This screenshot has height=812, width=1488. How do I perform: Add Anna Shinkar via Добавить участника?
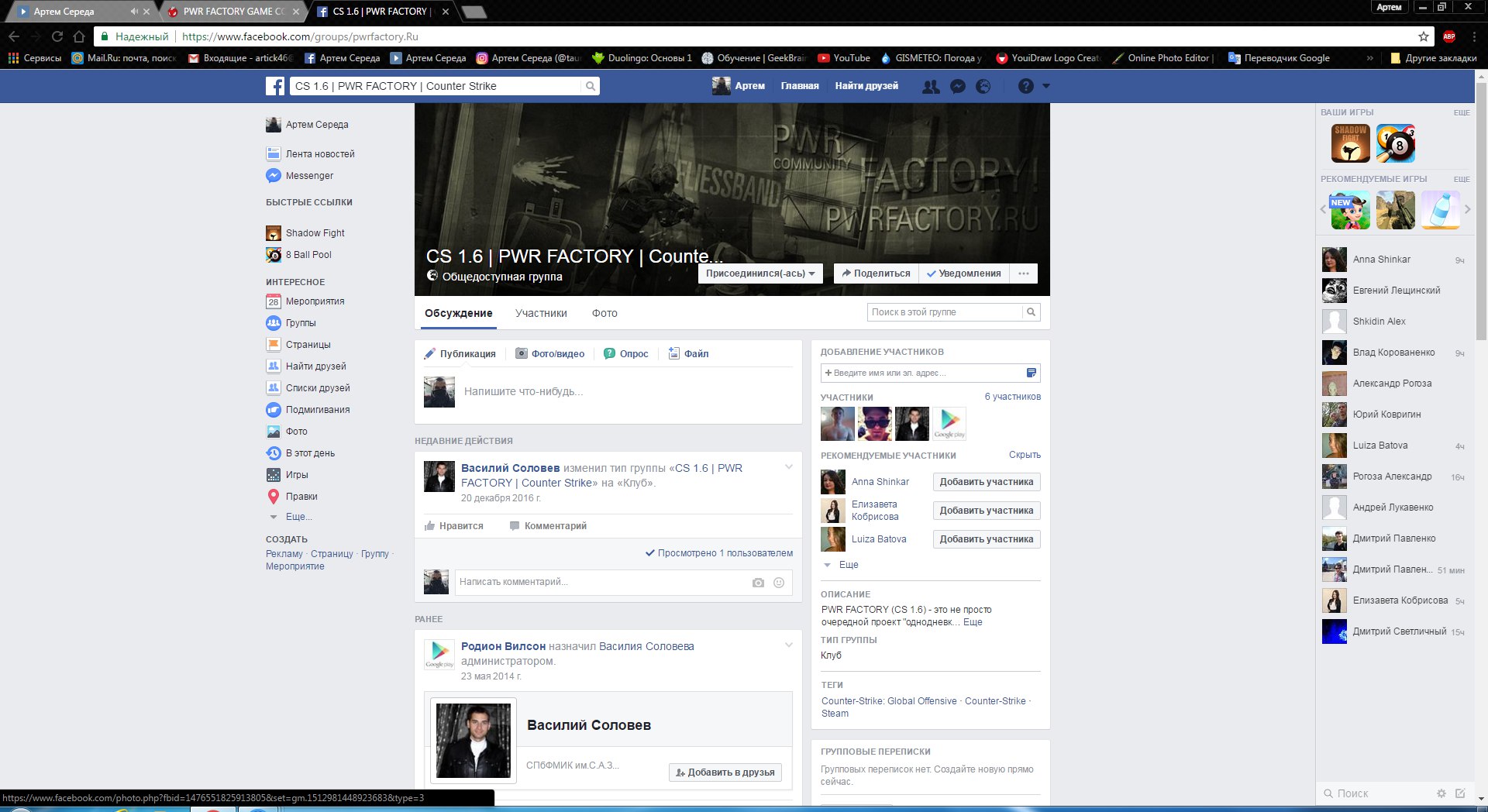pyautogui.click(x=986, y=482)
